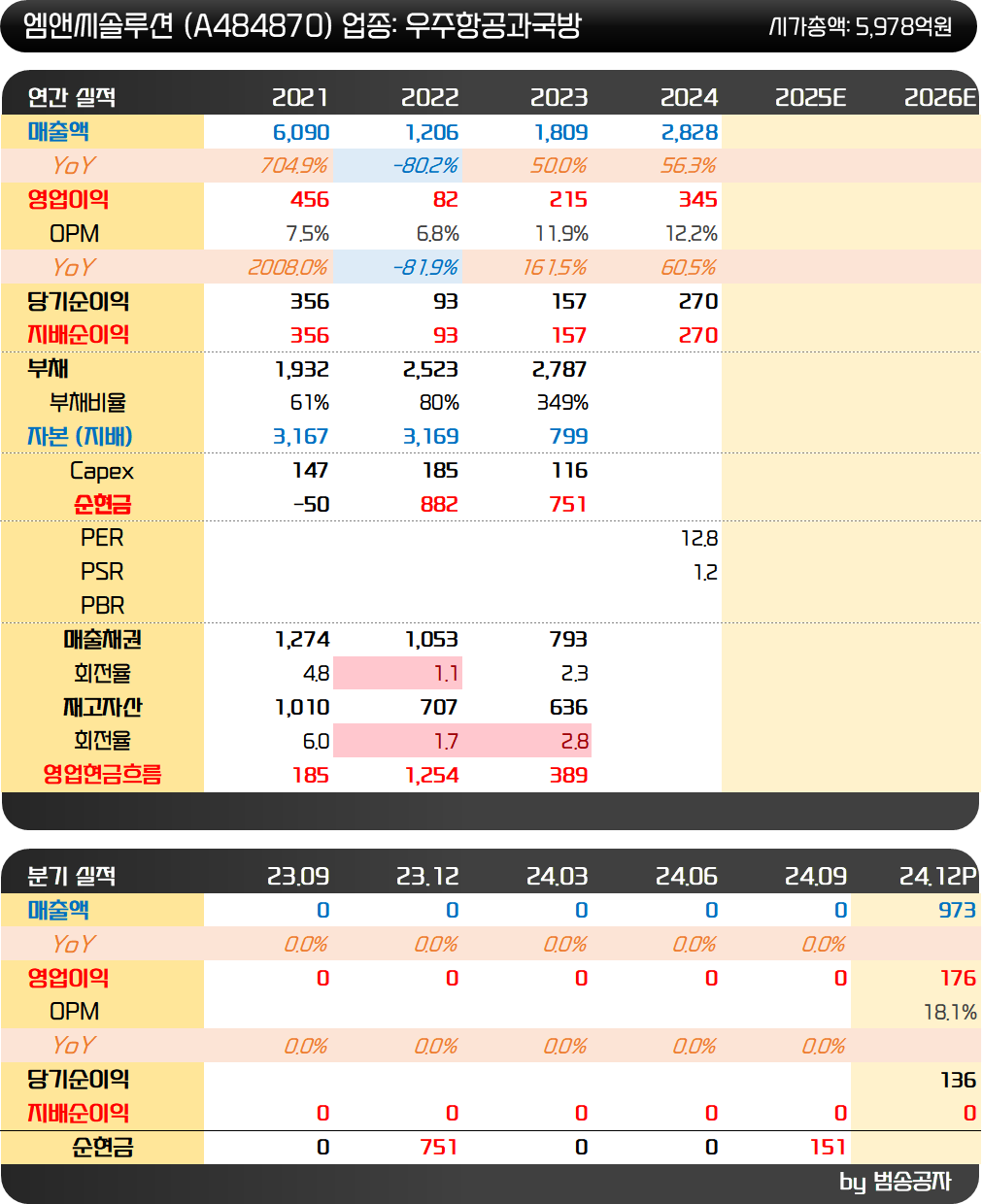
Task: Select operating cash flow value 1,254
Action: coord(432,776)
